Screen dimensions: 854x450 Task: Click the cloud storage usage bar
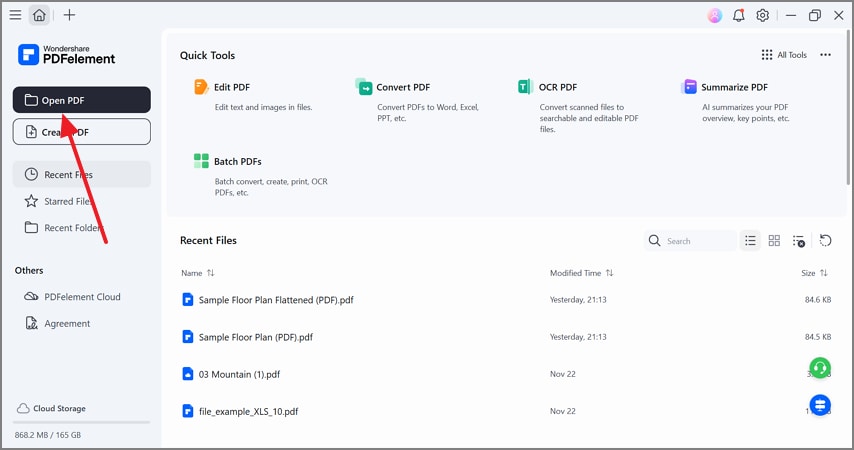82,422
